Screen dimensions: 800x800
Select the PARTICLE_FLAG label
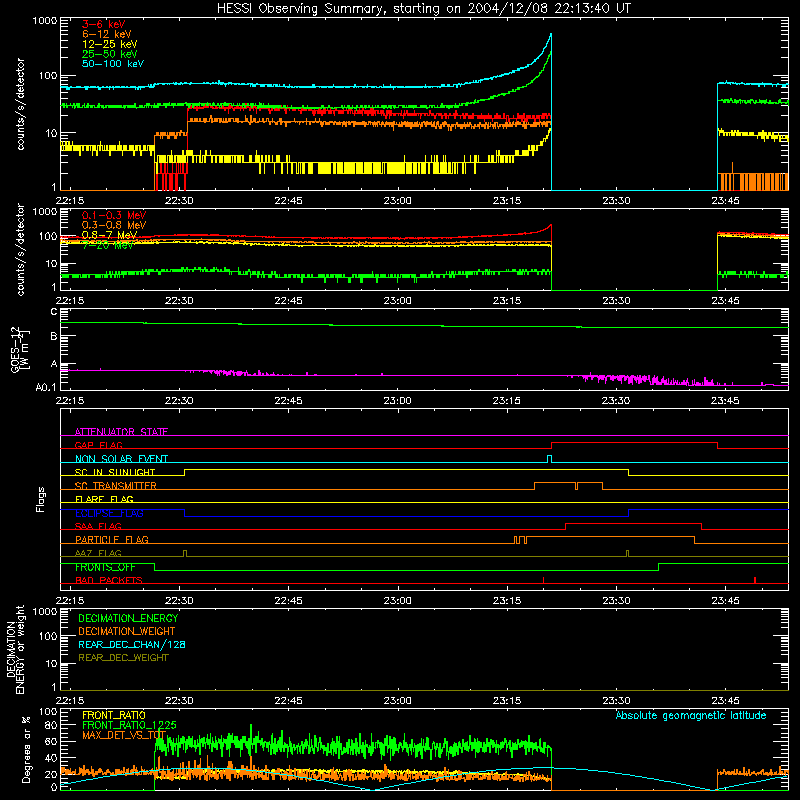112,539
